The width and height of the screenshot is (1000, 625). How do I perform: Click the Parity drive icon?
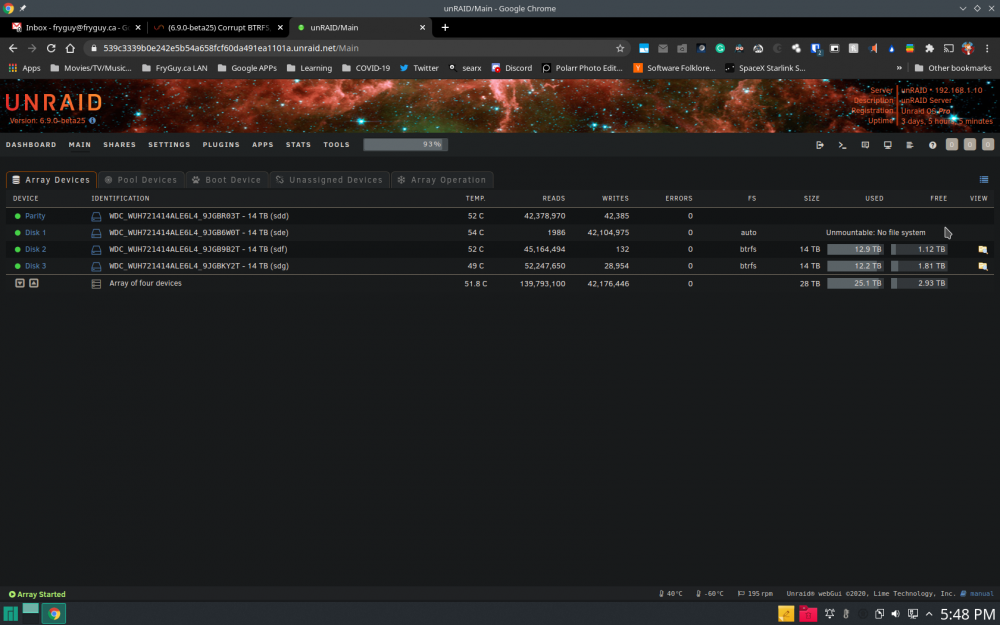(96, 216)
